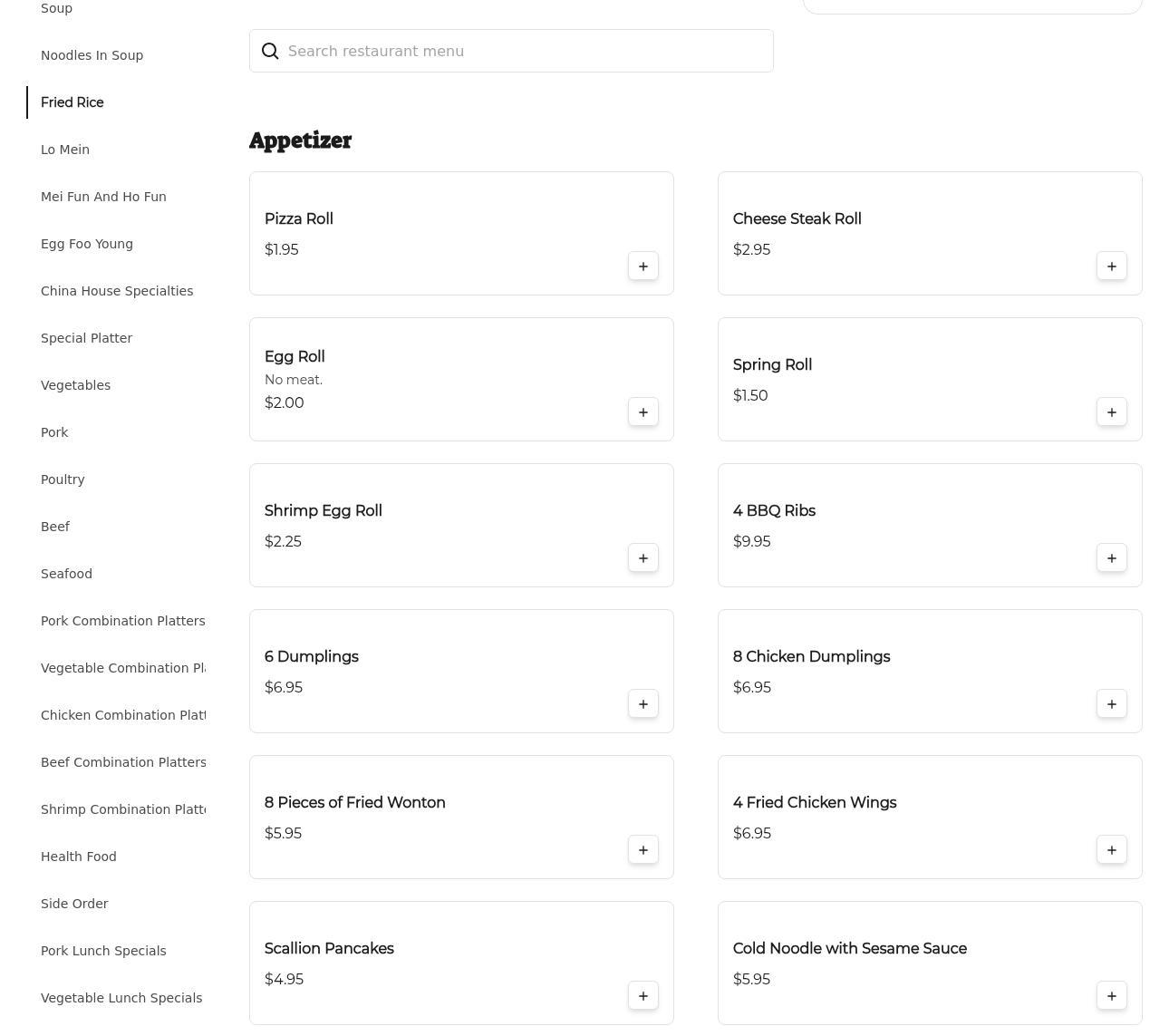Click plus icon for 6 Dumplings
This screenshot has height=1036, width=1169.
click(643, 704)
